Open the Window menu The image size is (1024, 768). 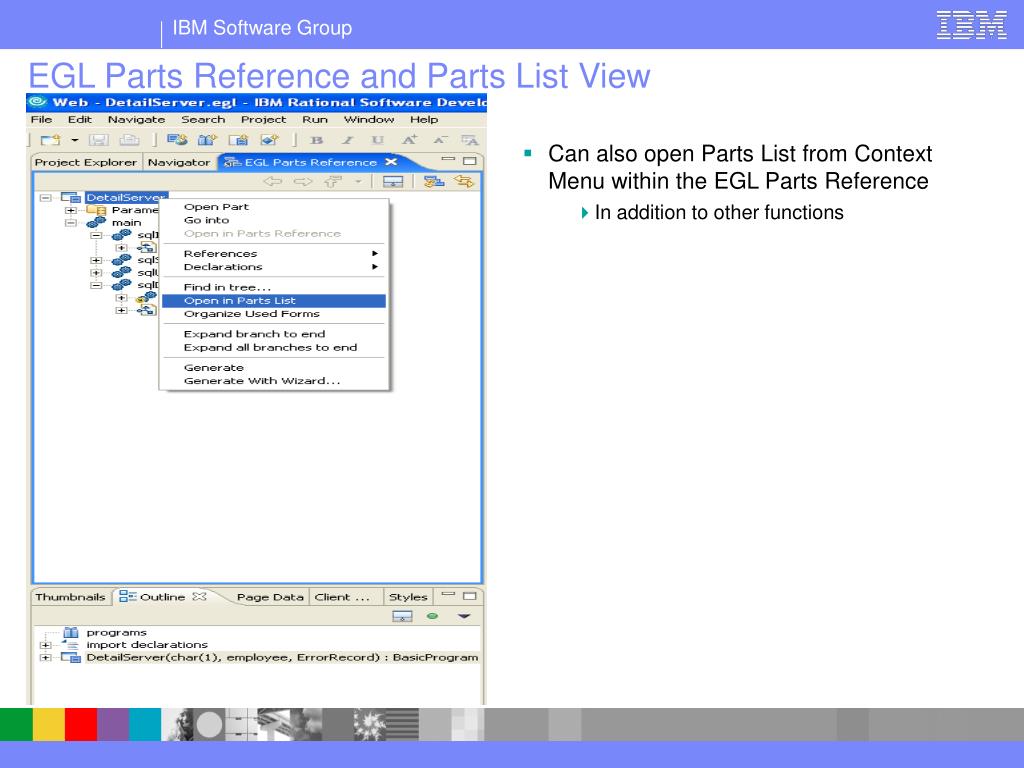point(369,120)
